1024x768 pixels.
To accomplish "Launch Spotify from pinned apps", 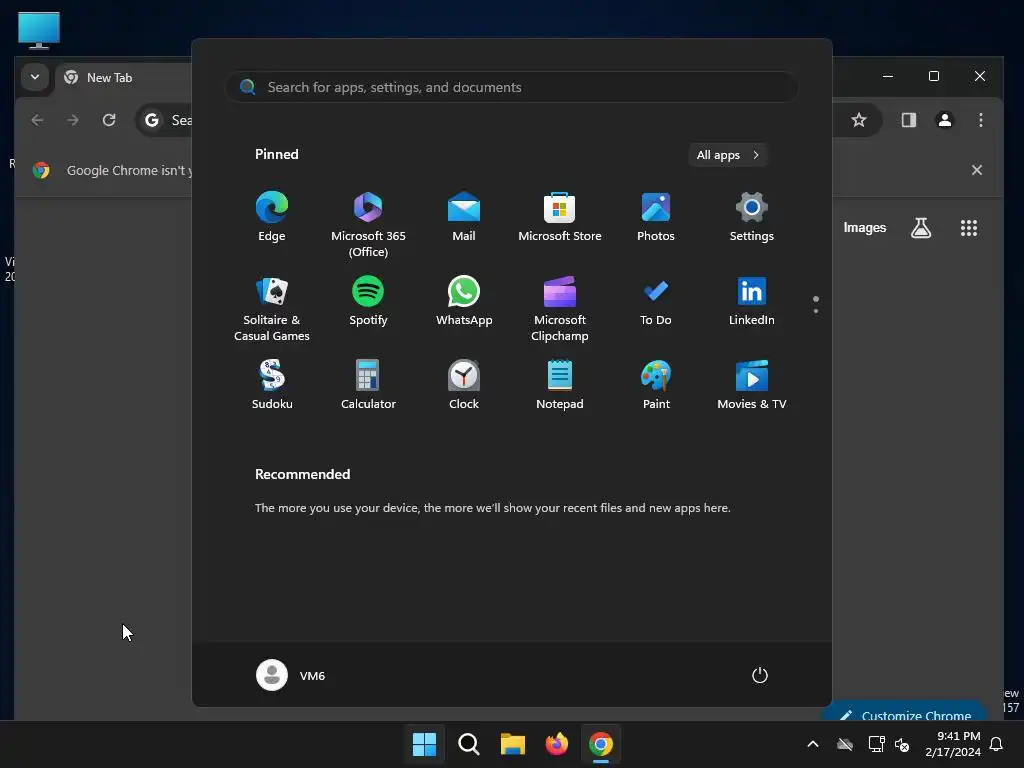I will tap(368, 301).
